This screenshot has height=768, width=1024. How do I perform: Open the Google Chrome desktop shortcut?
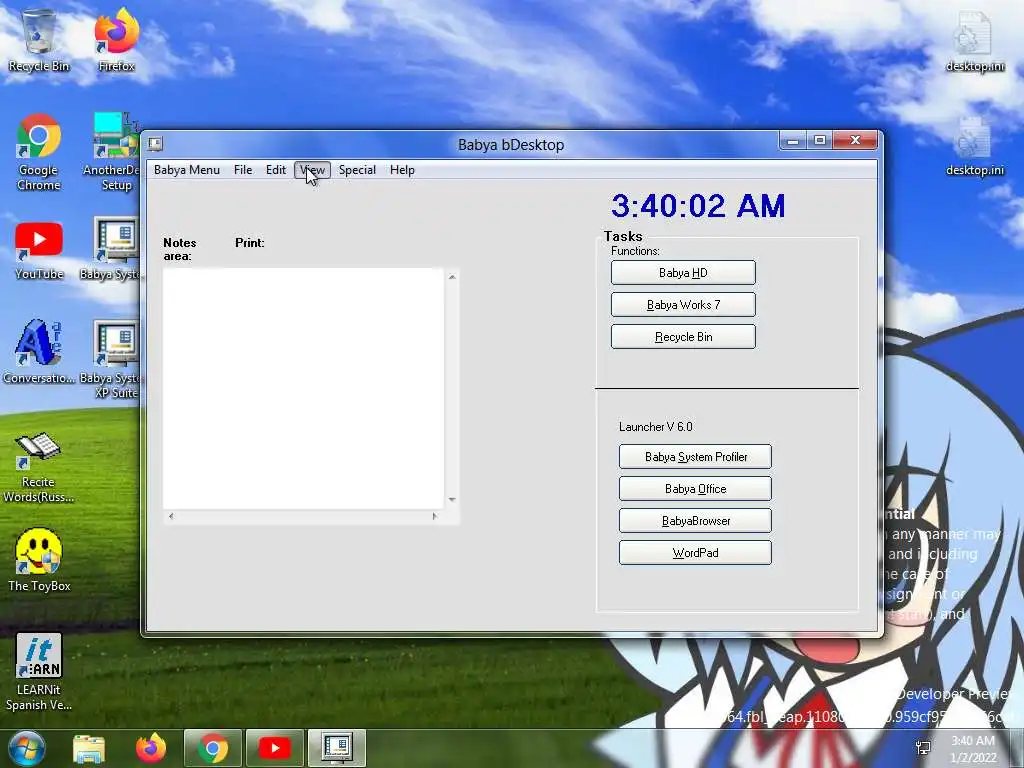39,152
